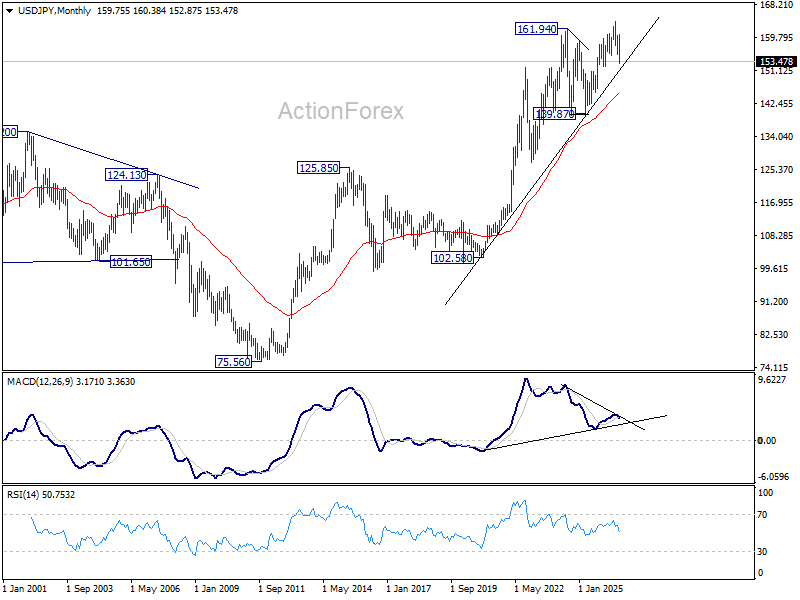
Task: Click the RSI(14) indicator title
Action: [20, 494]
